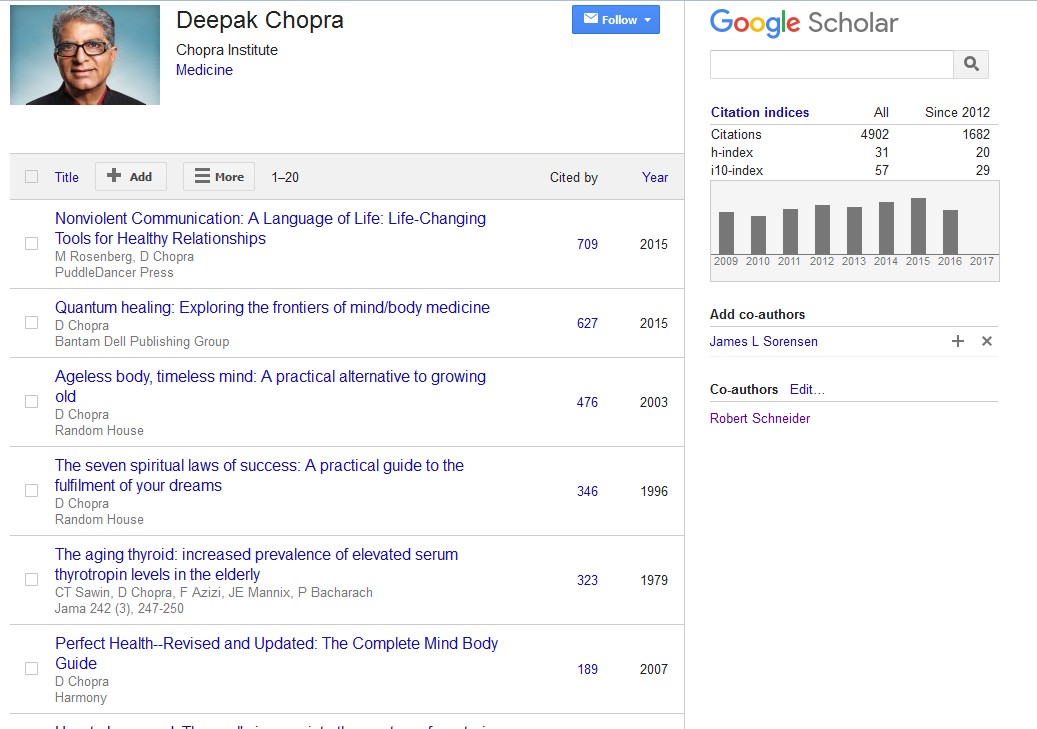Open the 476 citations link

point(587,402)
